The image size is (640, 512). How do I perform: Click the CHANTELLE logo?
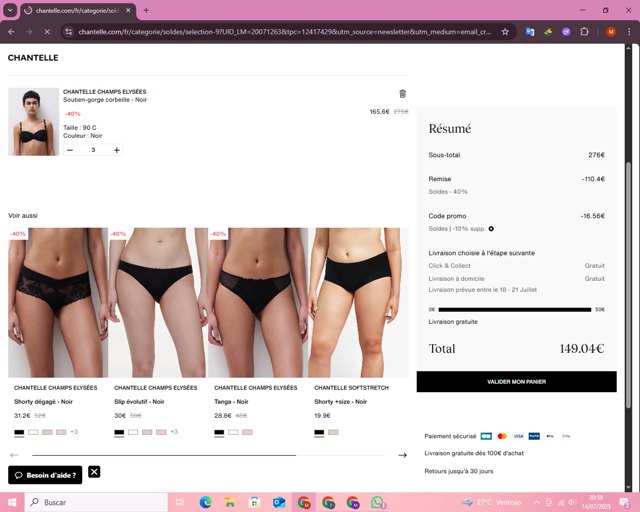click(33, 58)
